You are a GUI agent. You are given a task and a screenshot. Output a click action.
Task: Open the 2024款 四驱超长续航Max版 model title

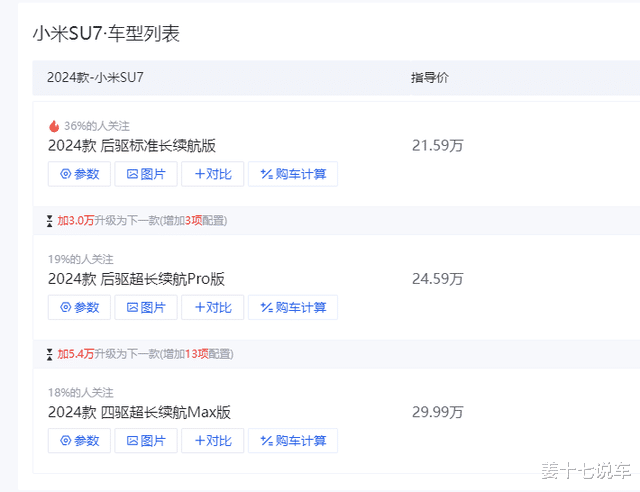pos(139,412)
